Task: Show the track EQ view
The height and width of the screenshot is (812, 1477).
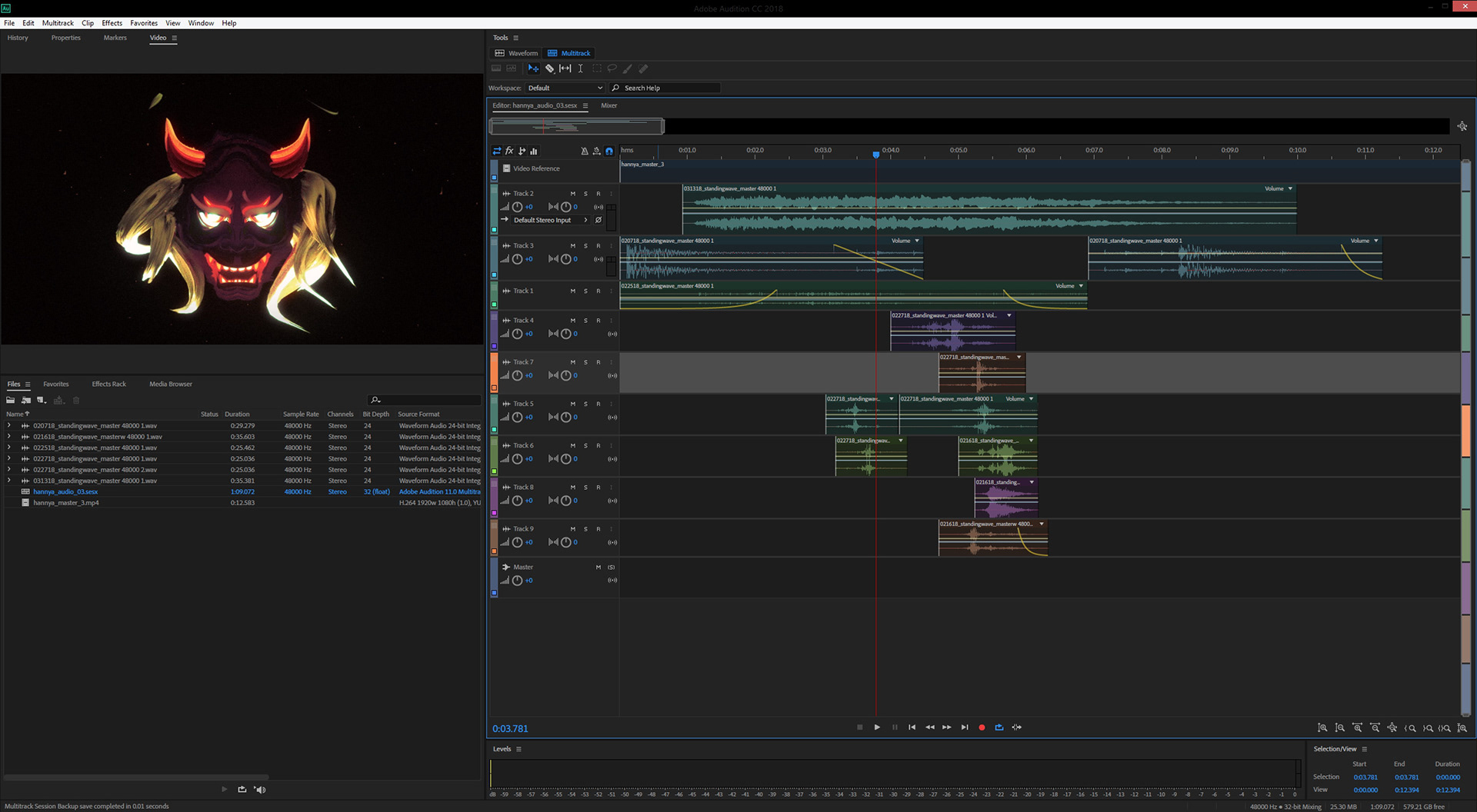Action: pos(534,151)
